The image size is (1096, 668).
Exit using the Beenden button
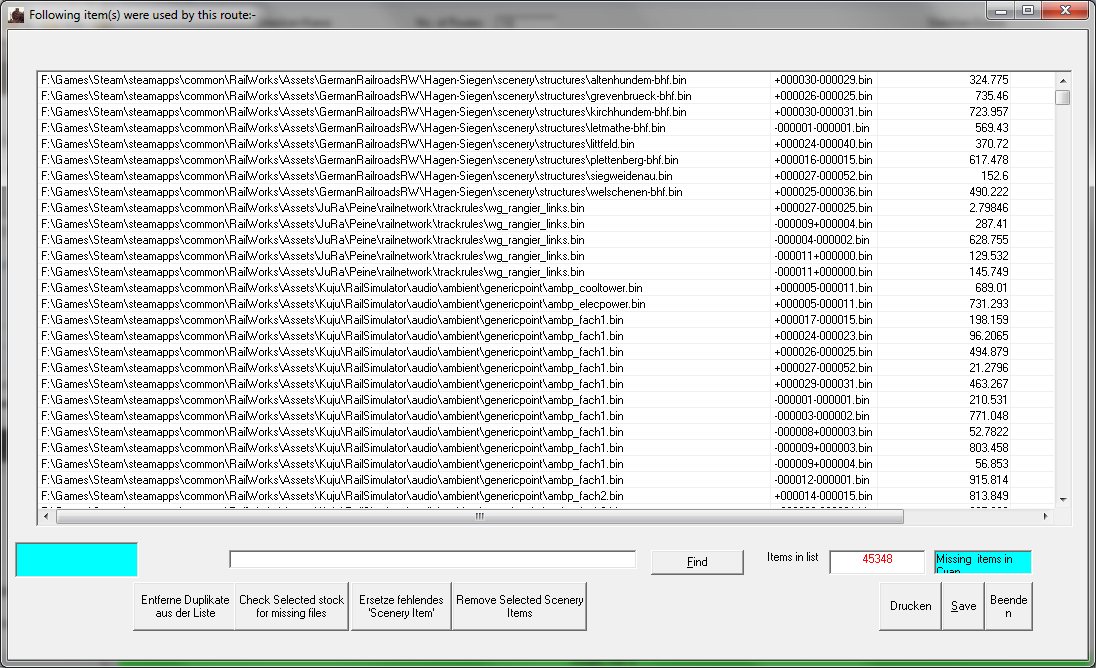pyautogui.click(x=1008, y=606)
